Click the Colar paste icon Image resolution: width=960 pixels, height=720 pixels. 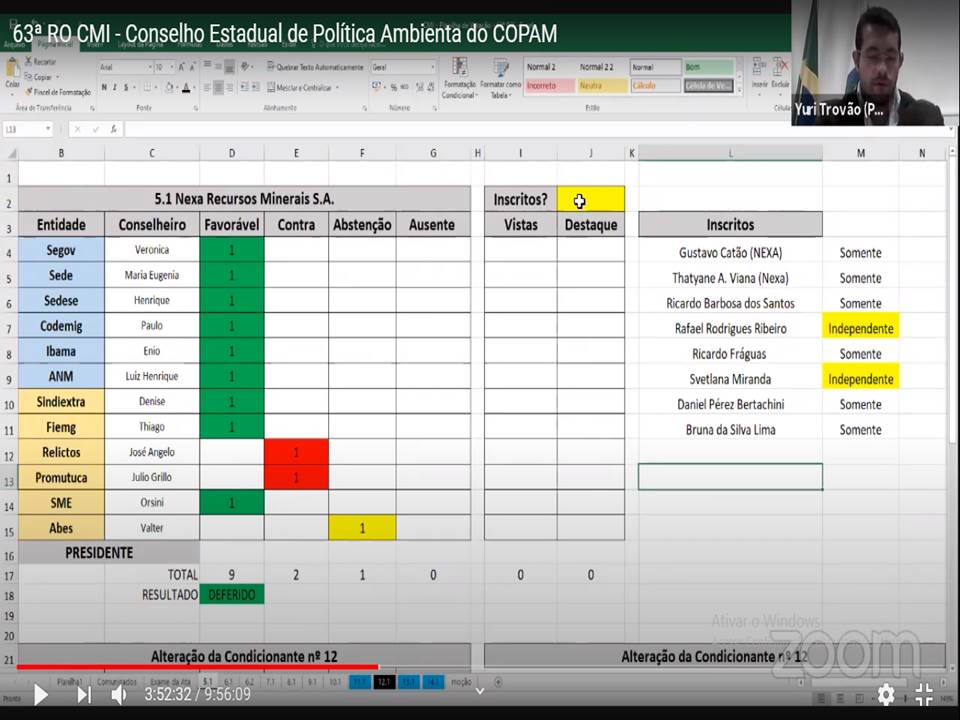12,74
